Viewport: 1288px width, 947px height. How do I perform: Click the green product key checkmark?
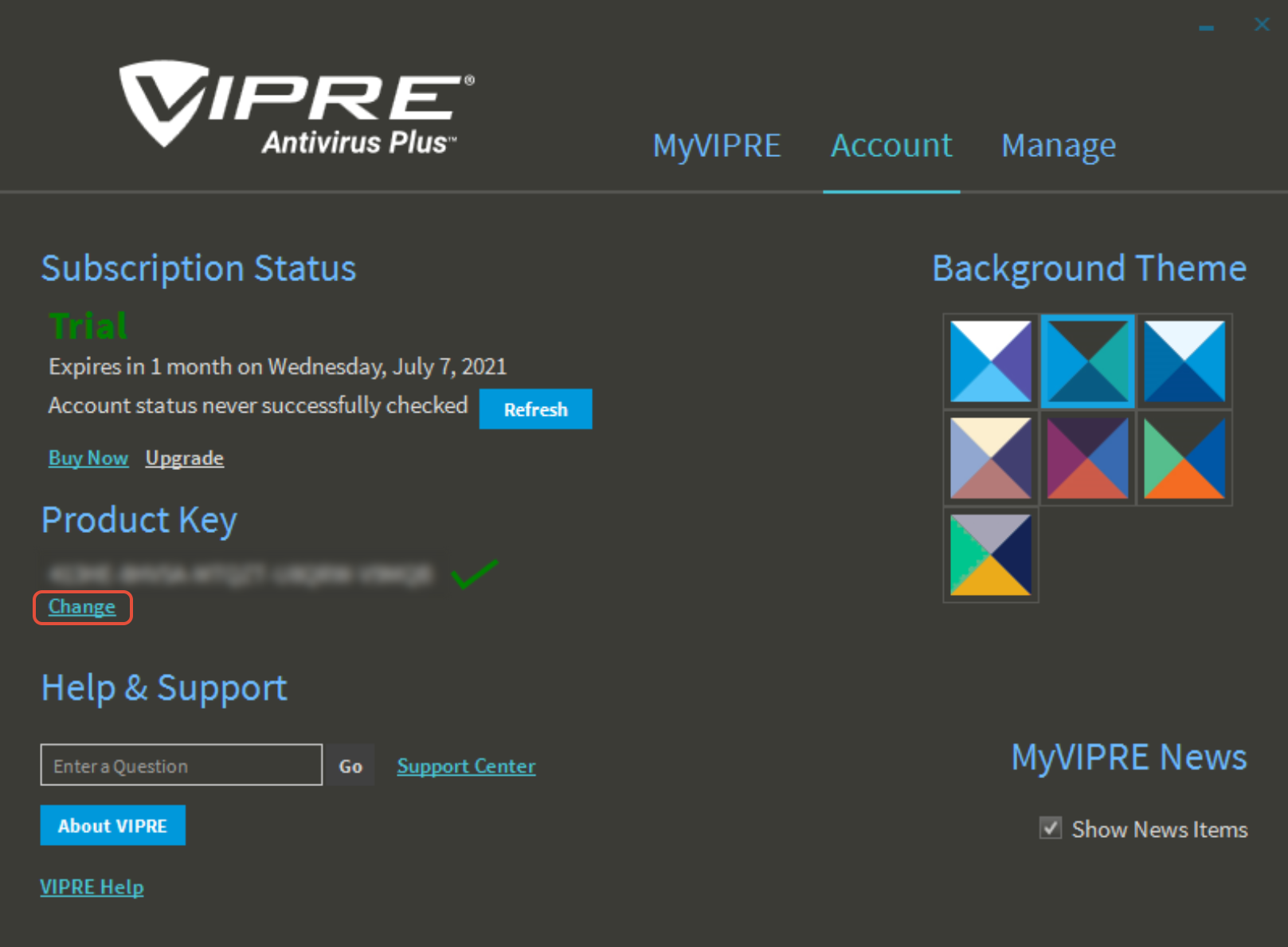pyautogui.click(x=474, y=573)
